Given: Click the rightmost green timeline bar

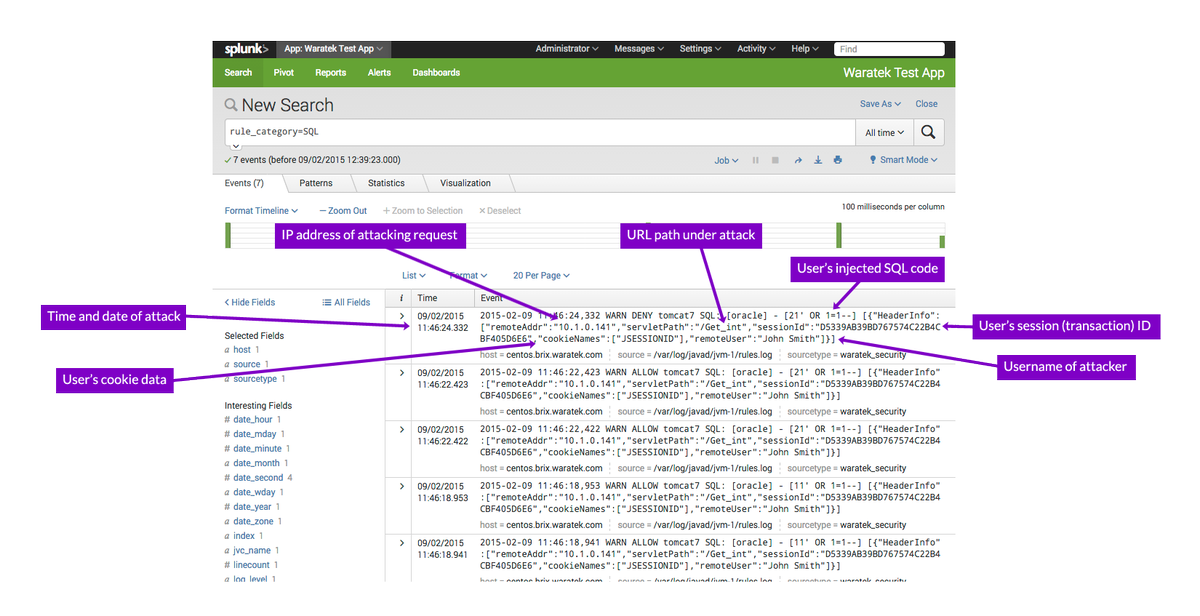Looking at the screenshot, I should pos(942,241).
